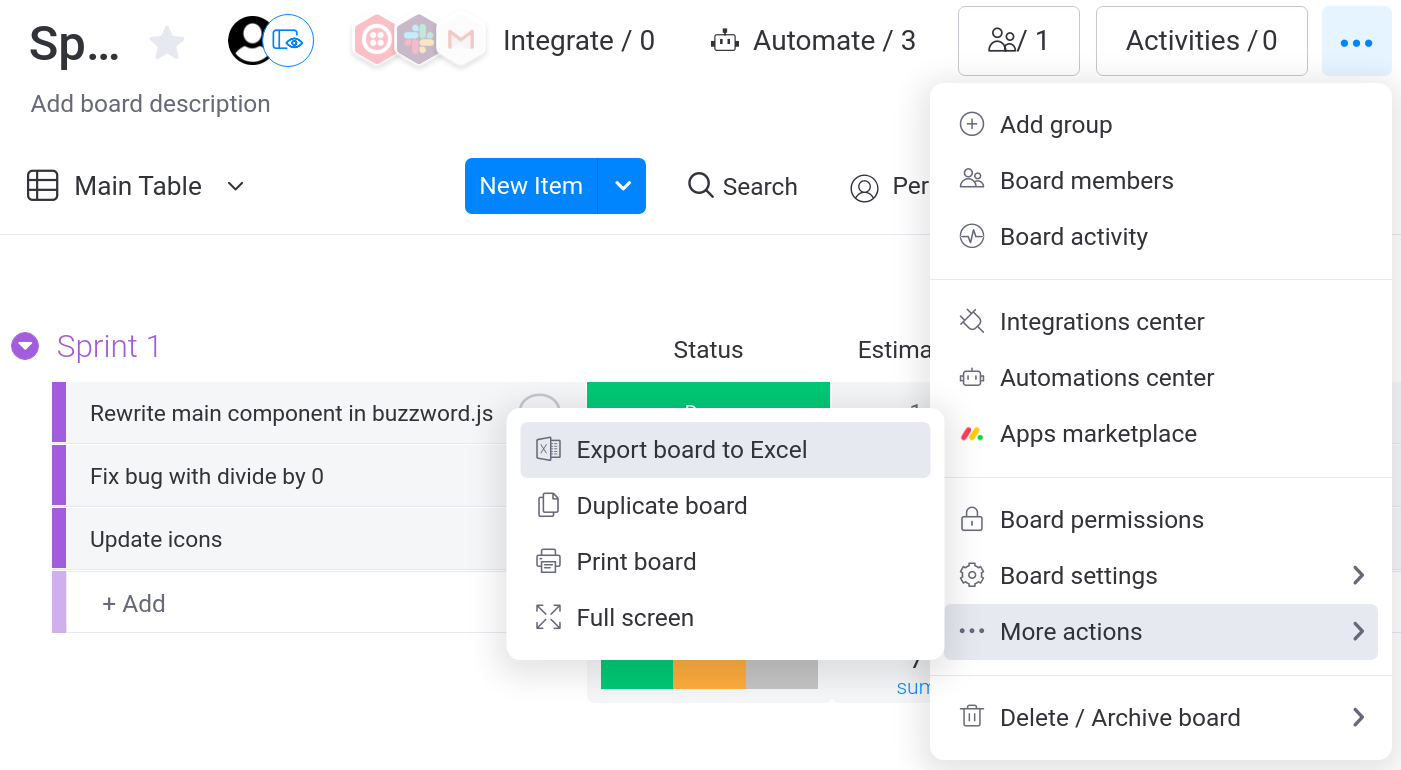Open the New Item dropdown arrow

click(622, 186)
